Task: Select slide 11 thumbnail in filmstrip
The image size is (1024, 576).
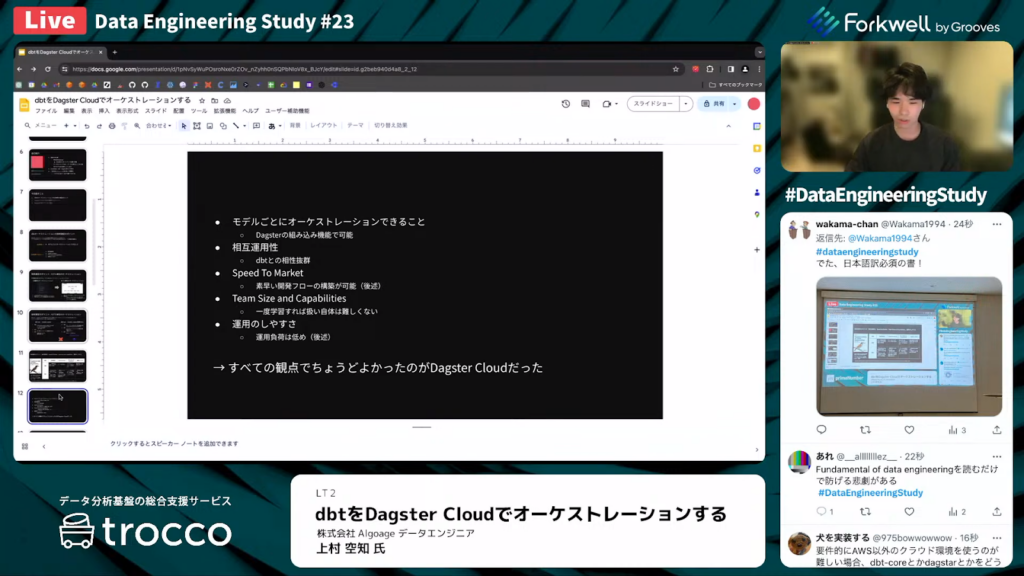Action: point(57,366)
